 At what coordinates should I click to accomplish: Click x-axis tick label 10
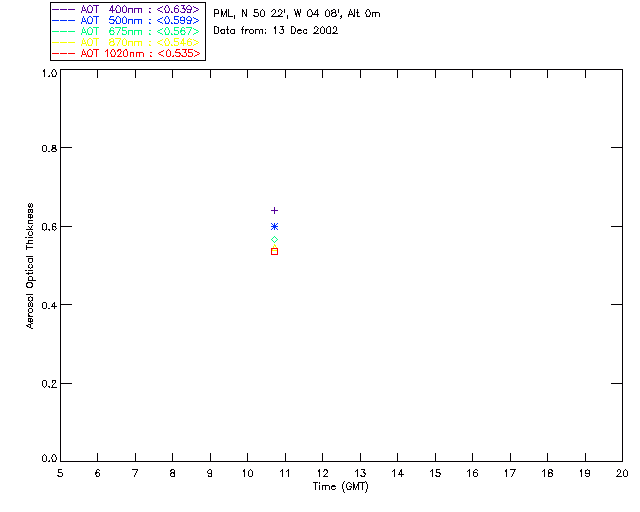tap(247, 473)
